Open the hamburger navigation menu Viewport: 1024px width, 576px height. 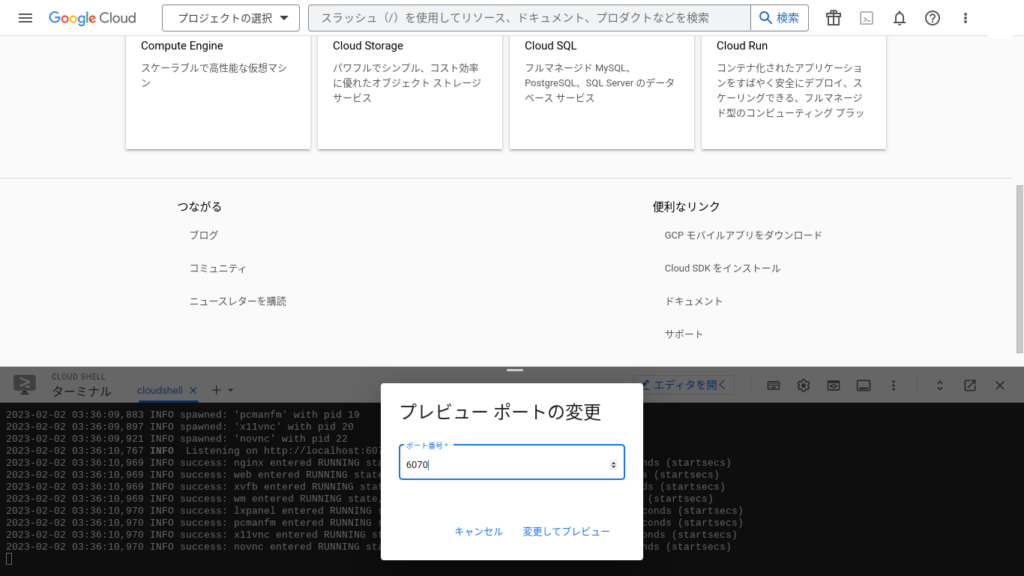pyautogui.click(x=26, y=18)
